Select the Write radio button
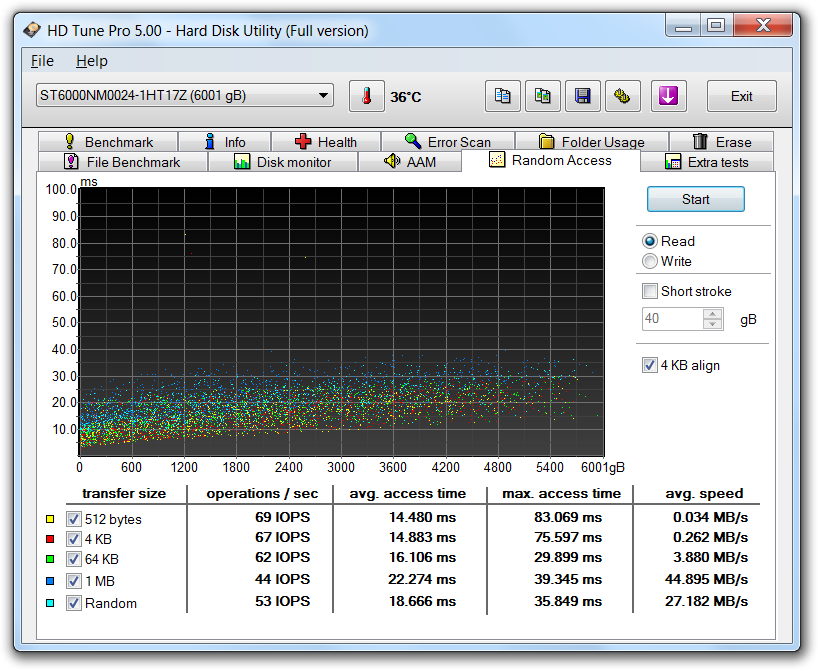818x671 pixels. [x=651, y=261]
